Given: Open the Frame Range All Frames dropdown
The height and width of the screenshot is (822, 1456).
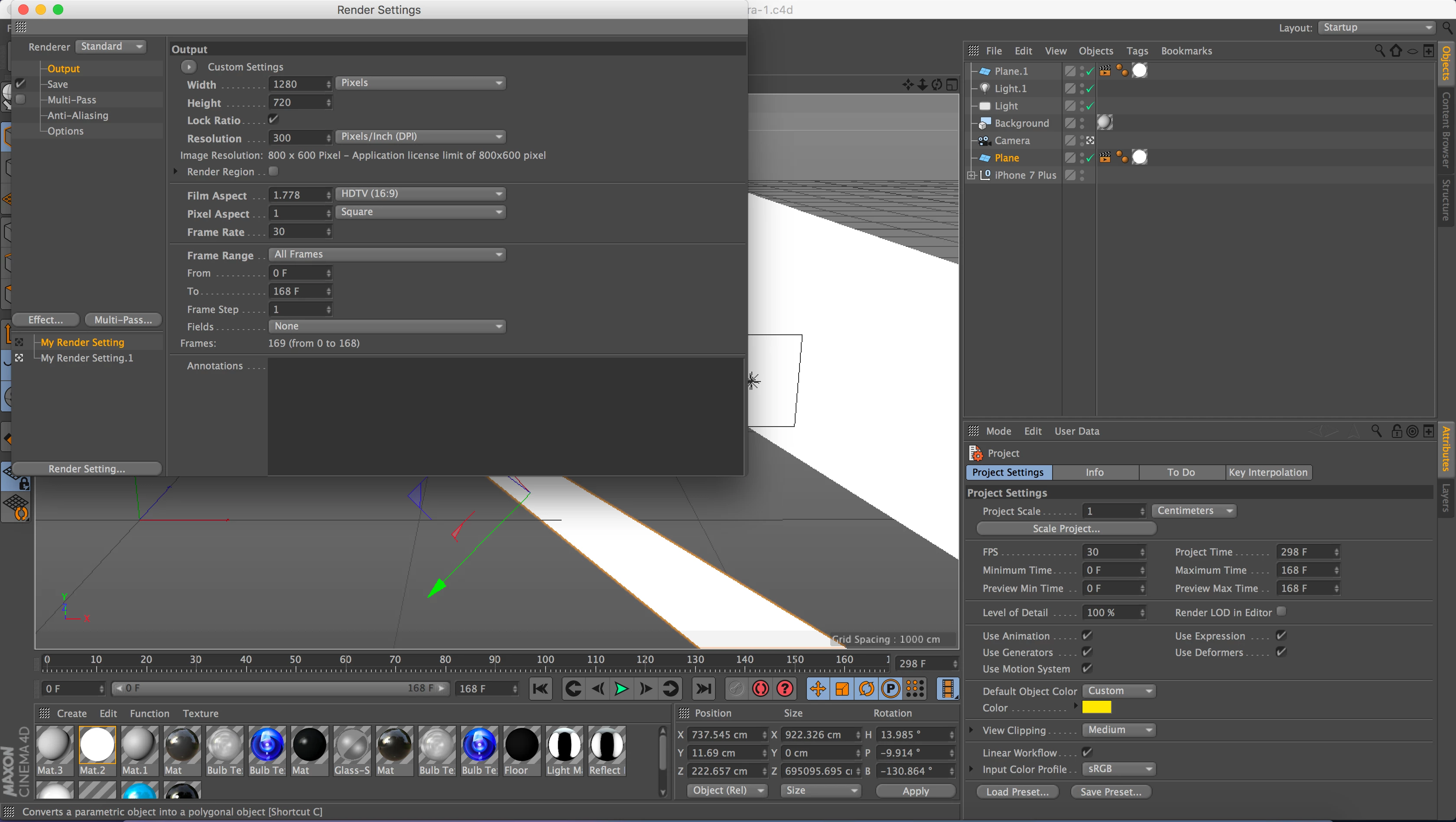Looking at the screenshot, I should point(387,254).
